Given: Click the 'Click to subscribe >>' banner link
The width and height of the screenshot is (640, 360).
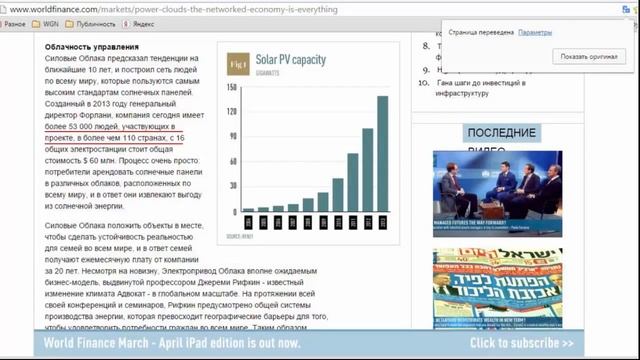Looking at the screenshot, I should (x=522, y=343).
